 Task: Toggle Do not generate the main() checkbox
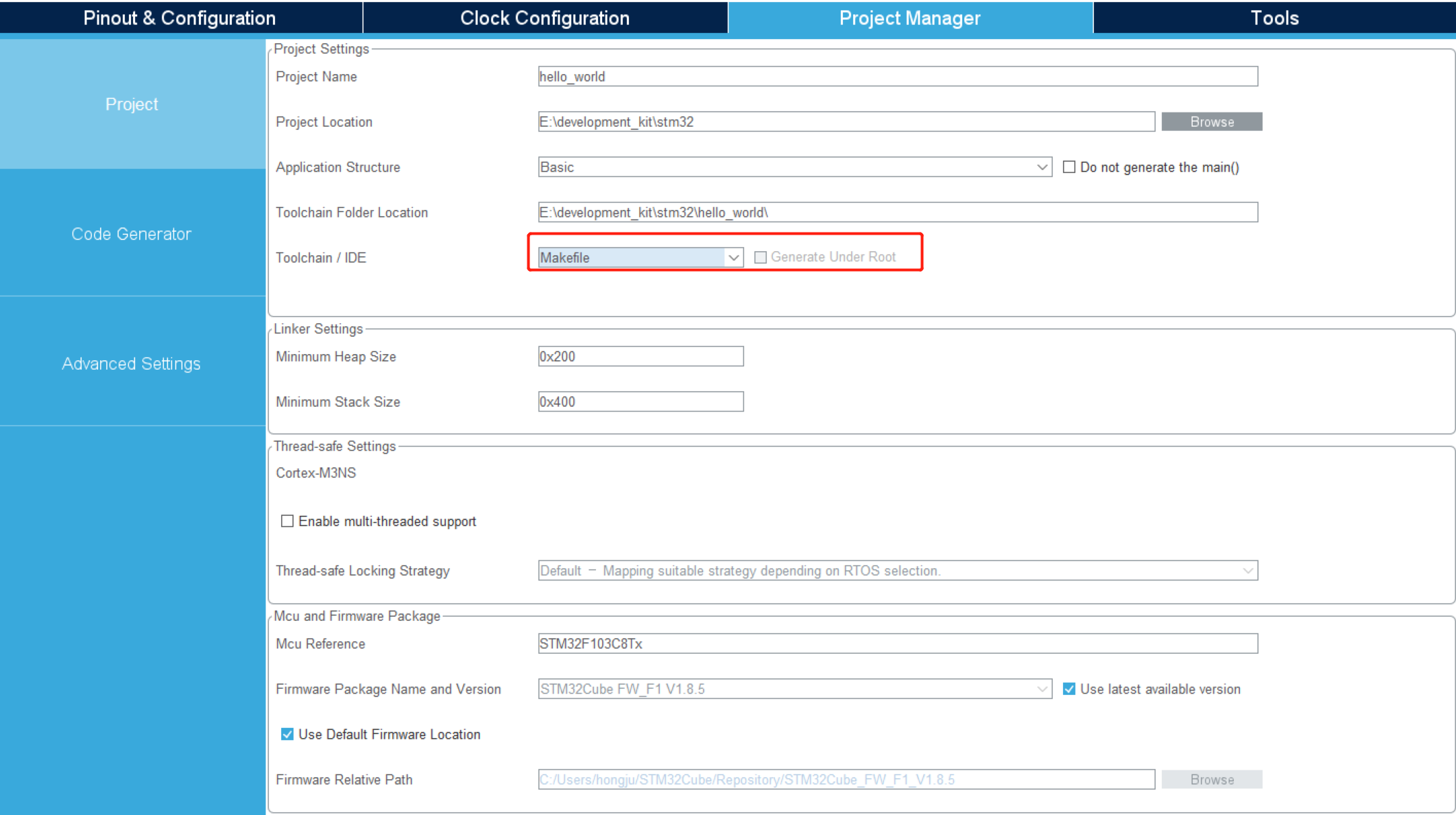click(x=1069, y=167)
